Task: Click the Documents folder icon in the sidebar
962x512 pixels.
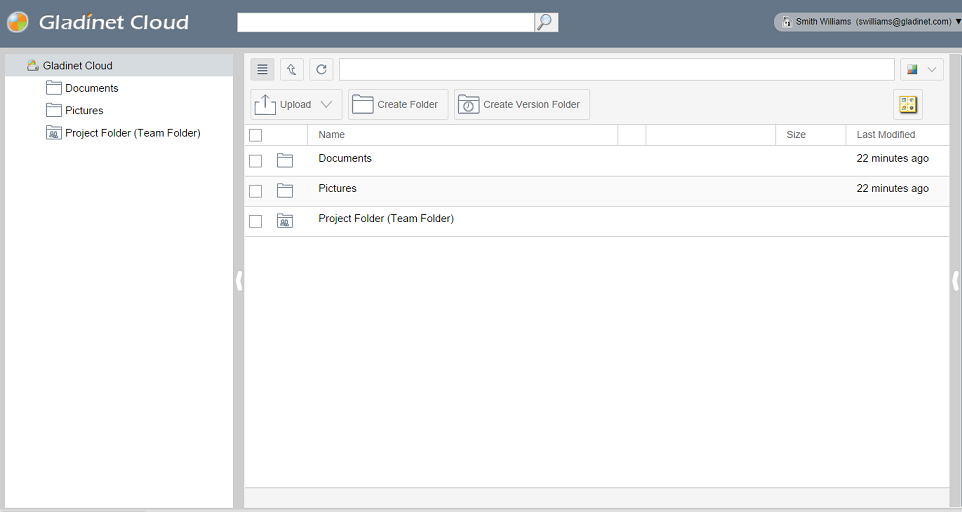Action: (54, 88)
